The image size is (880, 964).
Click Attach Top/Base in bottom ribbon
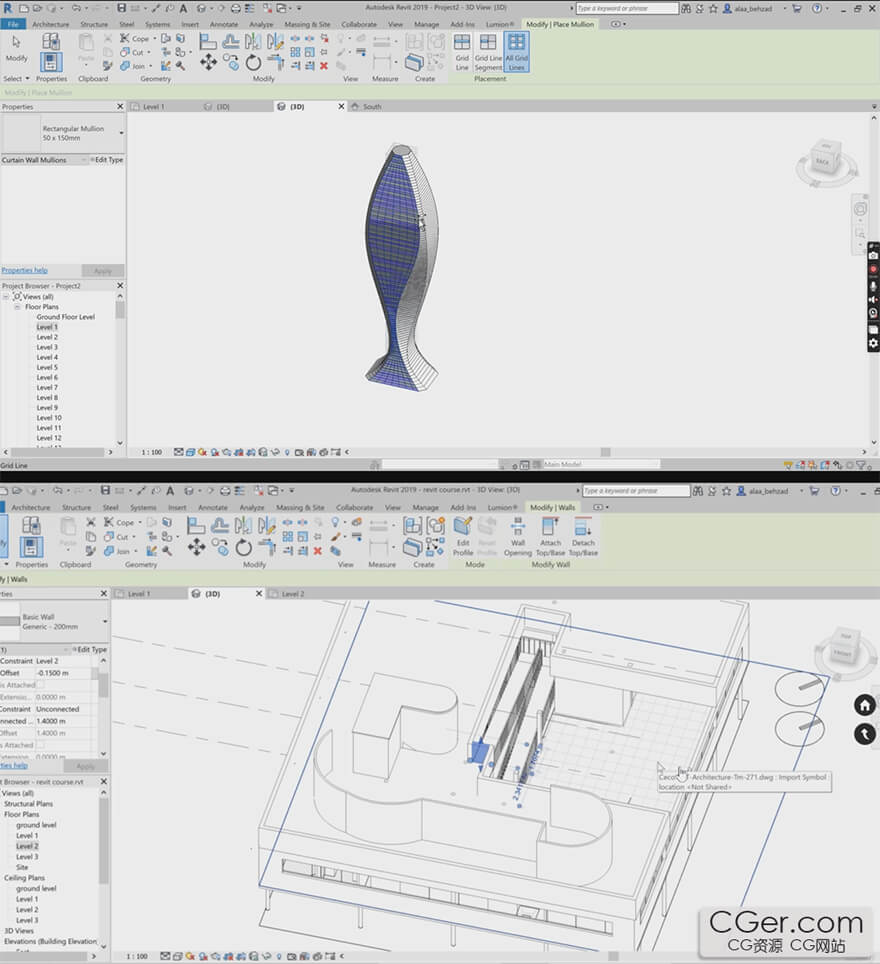click(550, 536)
